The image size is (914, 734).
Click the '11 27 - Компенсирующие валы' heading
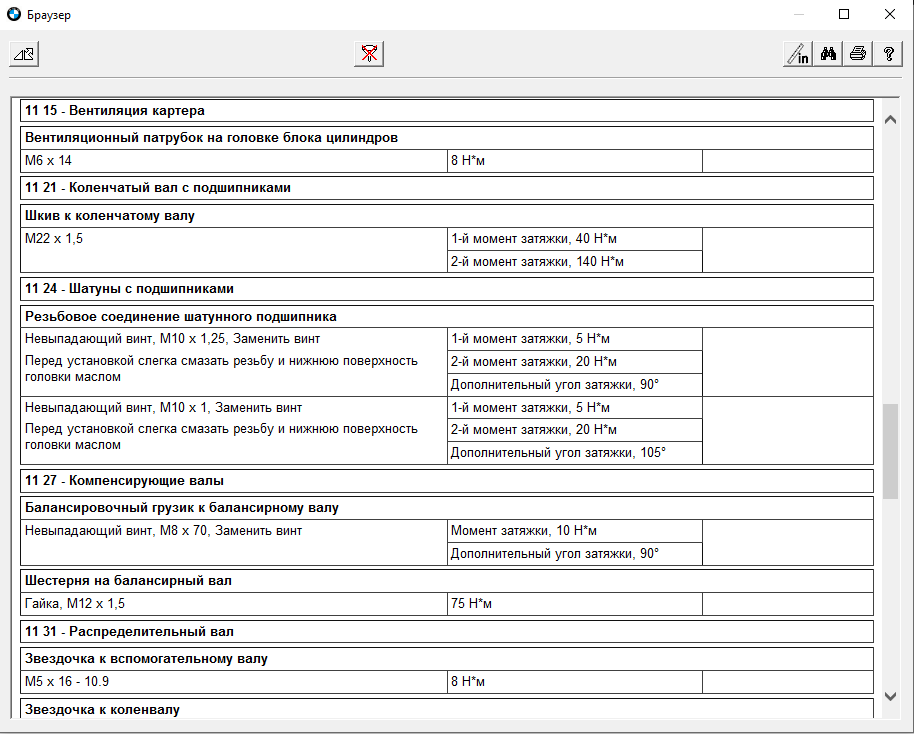tap(125, 481)
